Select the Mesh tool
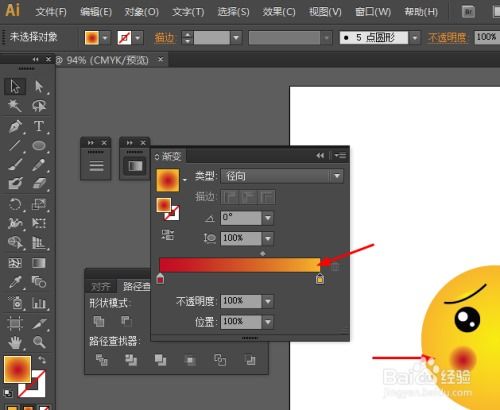The image size is (500, 410). 15,263
